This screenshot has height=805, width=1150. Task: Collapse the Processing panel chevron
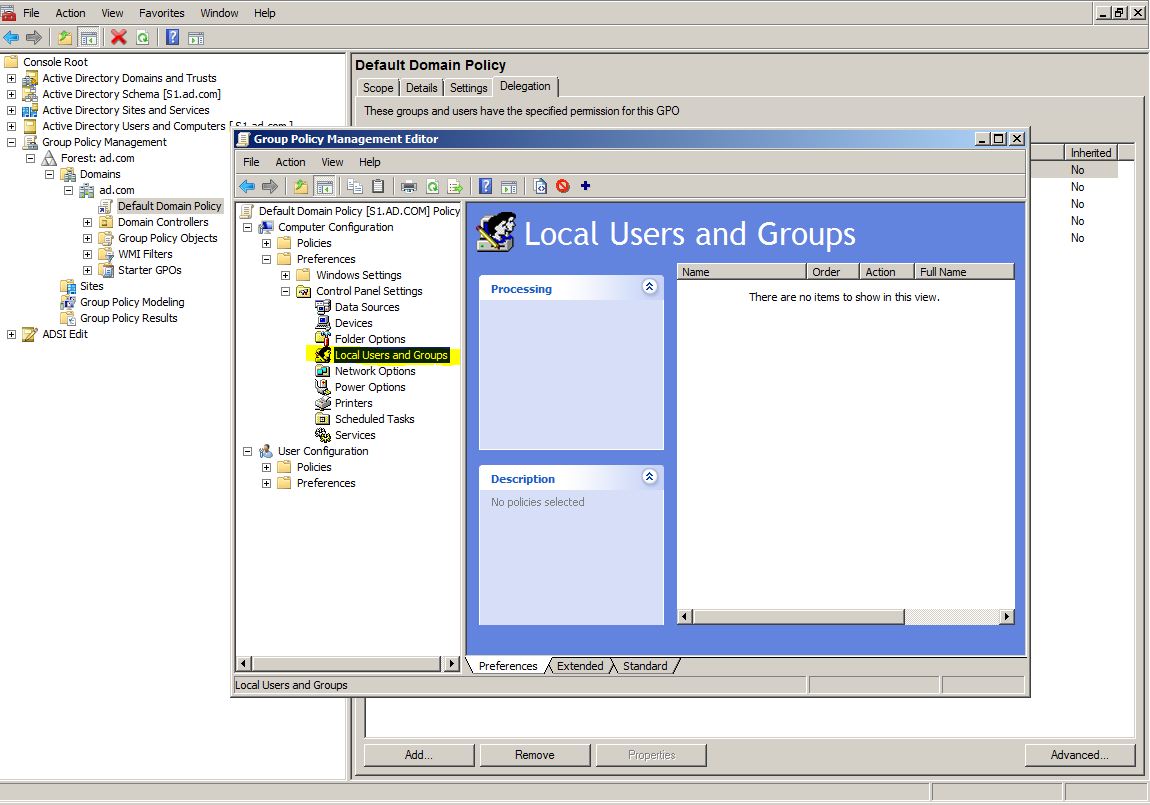point(649,287)
